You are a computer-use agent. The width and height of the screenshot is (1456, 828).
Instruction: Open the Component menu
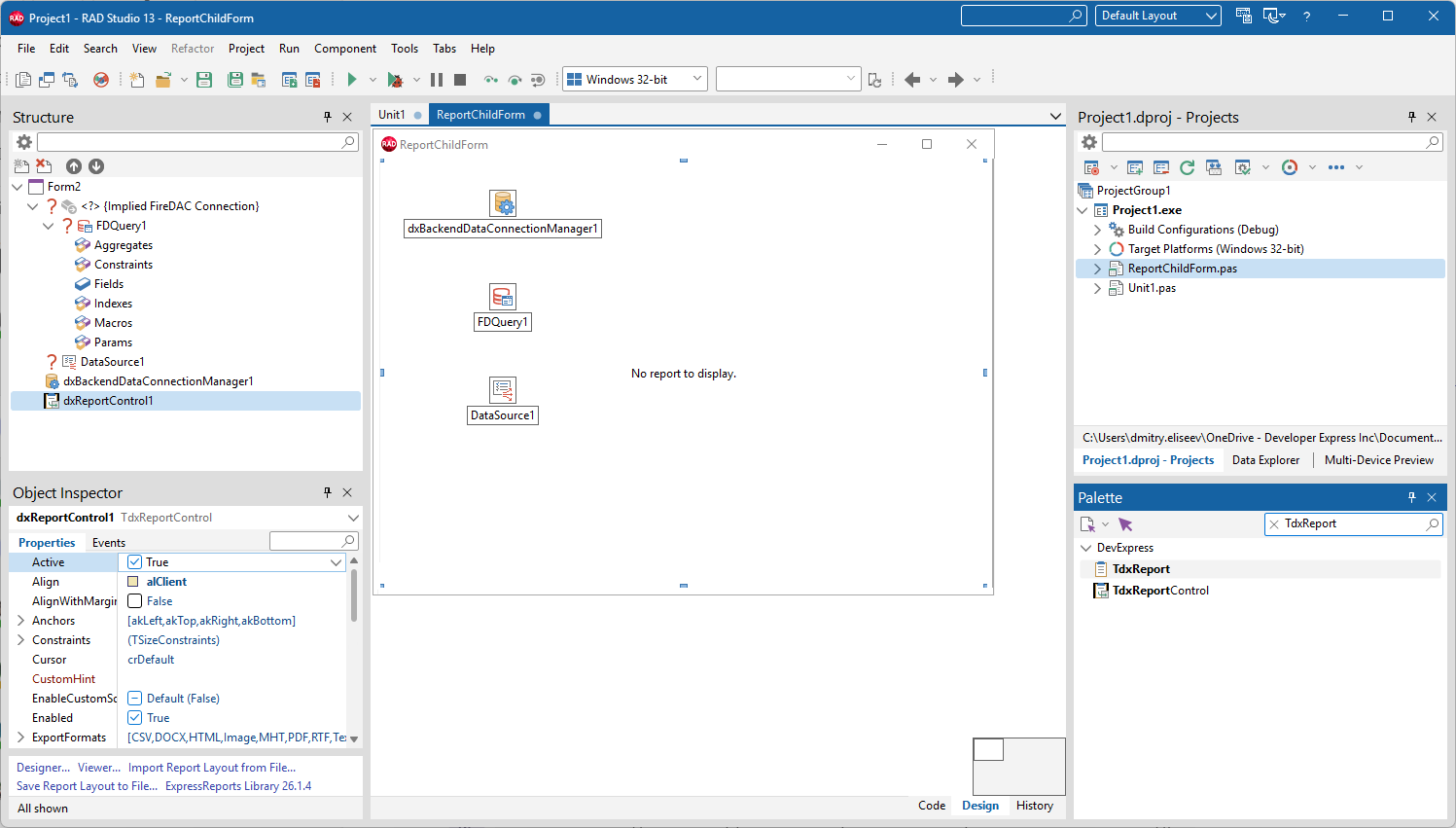(345, 49)
